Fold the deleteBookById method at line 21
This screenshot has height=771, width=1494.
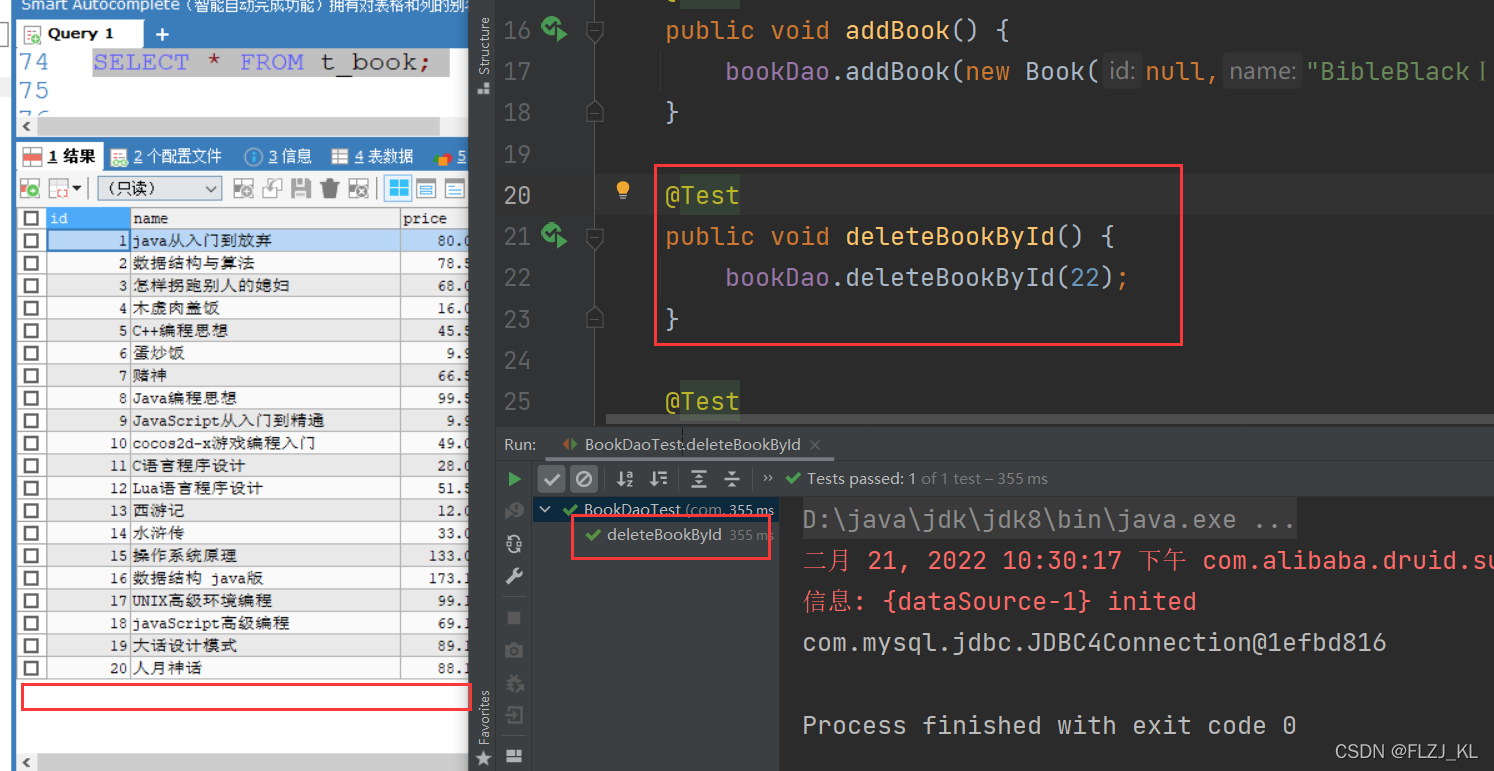[594, 238]
